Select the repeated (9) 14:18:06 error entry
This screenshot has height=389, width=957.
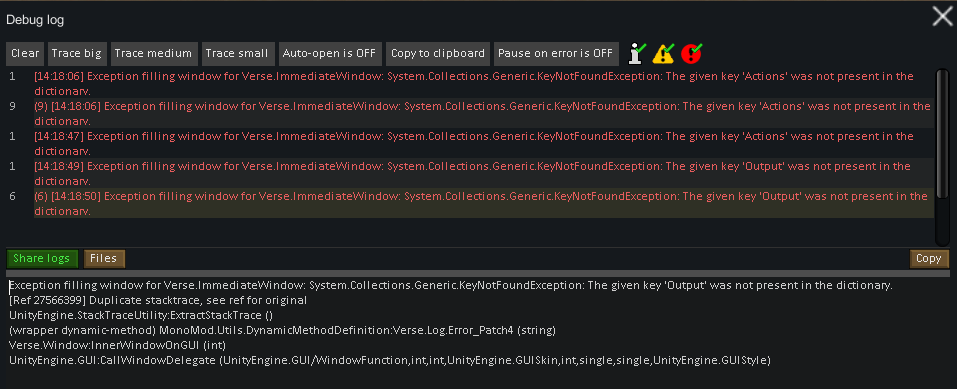pos(470,114)
